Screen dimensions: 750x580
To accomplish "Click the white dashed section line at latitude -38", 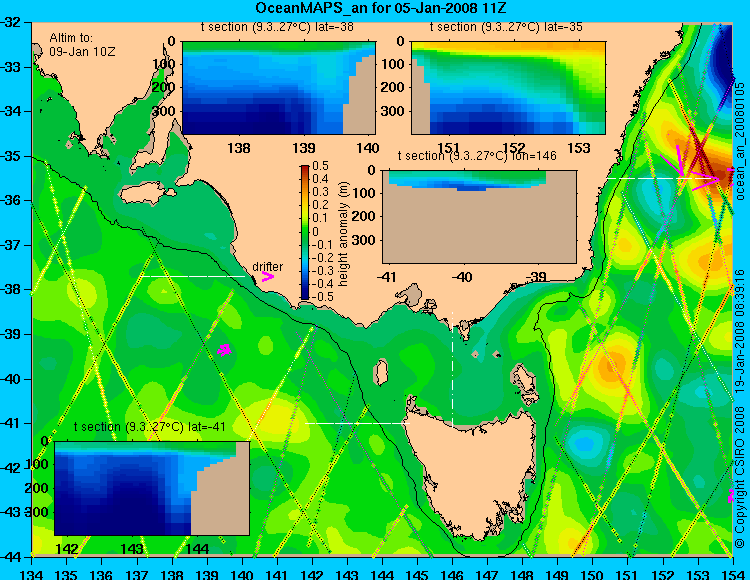I will point(192,276).
